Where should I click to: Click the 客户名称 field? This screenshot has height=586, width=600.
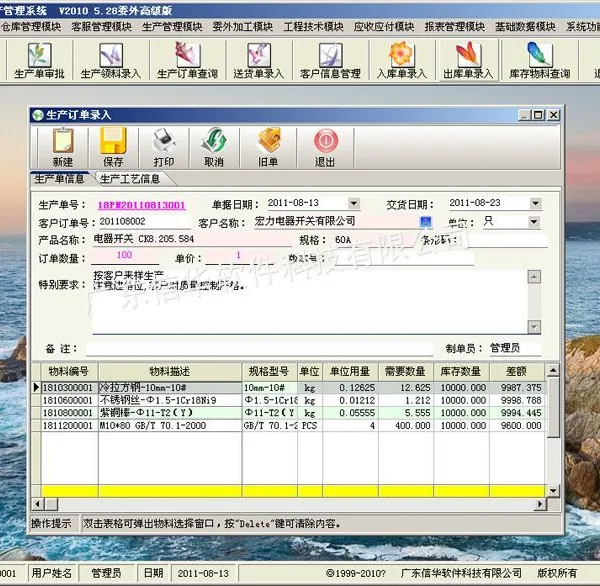337,222
